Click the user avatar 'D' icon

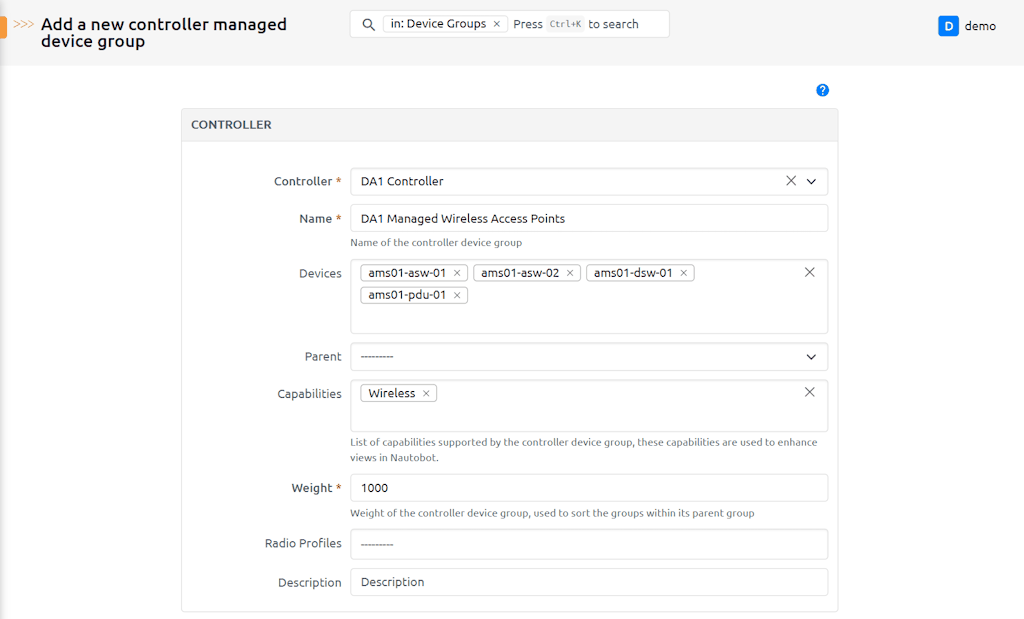(948, 26)
